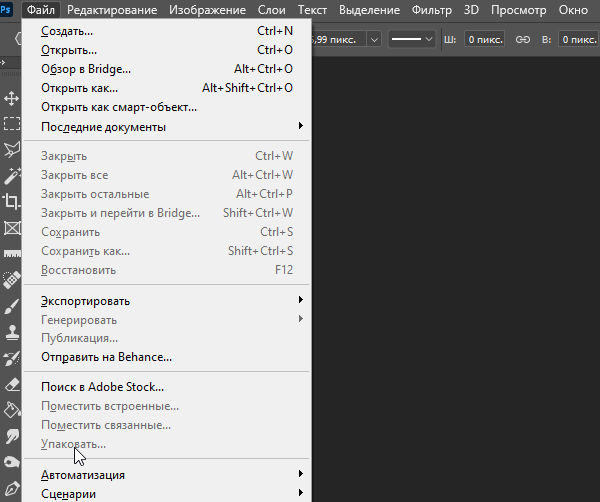
Task: Choose Открыть... from the File menu
Action: pos(167,50)
